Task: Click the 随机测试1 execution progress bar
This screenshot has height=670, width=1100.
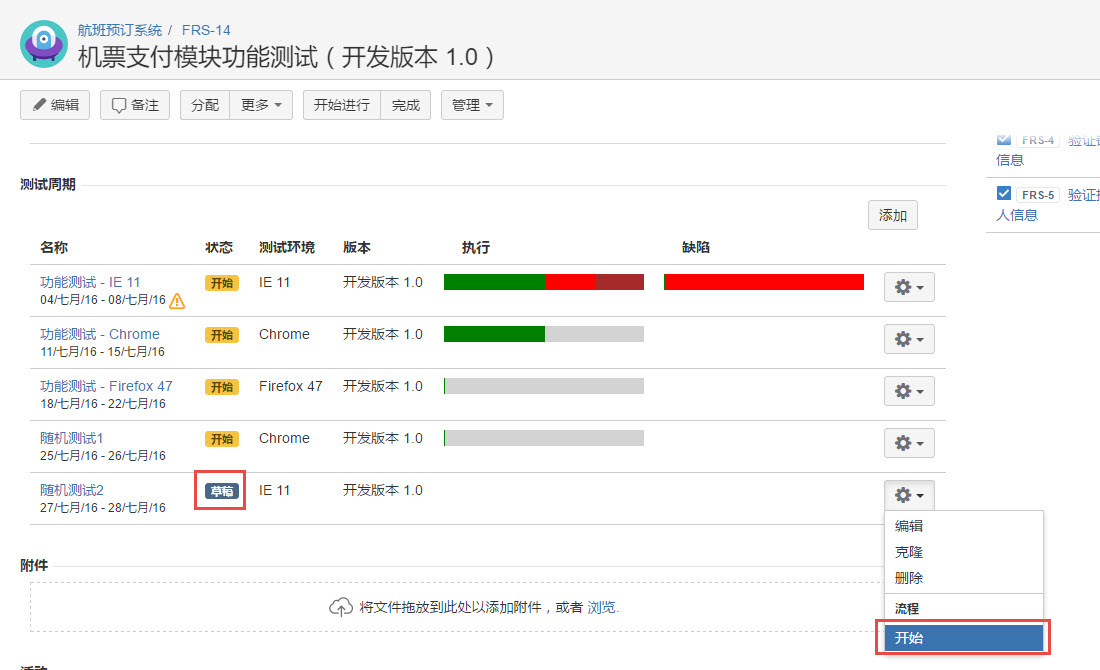Action: pos(544,438)
